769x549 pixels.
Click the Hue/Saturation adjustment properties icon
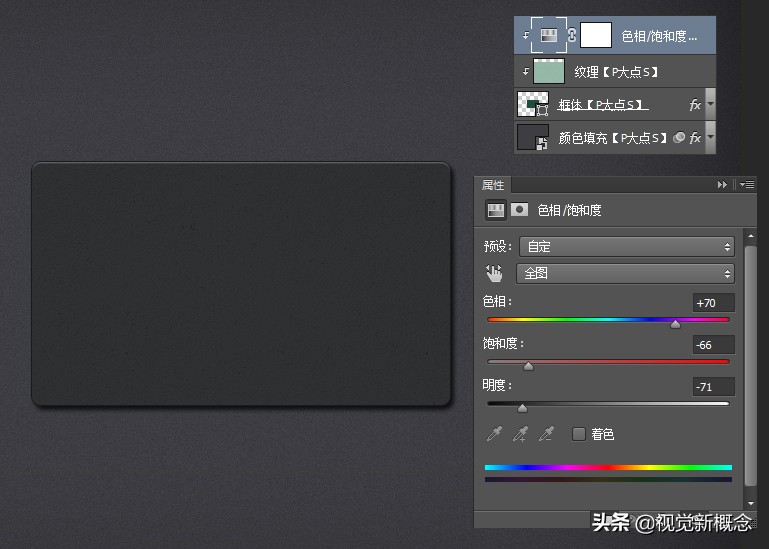495,210
